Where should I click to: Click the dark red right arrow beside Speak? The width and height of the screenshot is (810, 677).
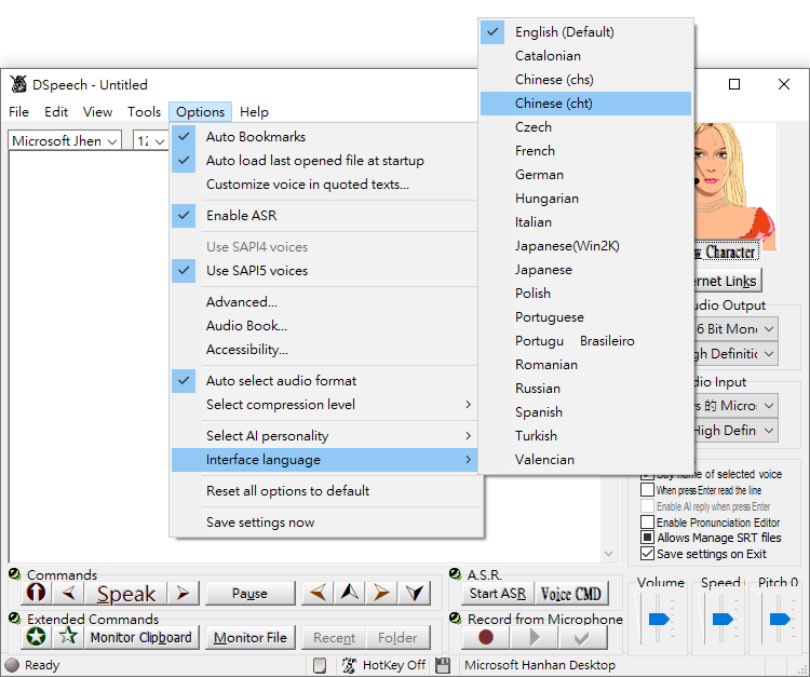pyautogui.click(x=183, y=593)
